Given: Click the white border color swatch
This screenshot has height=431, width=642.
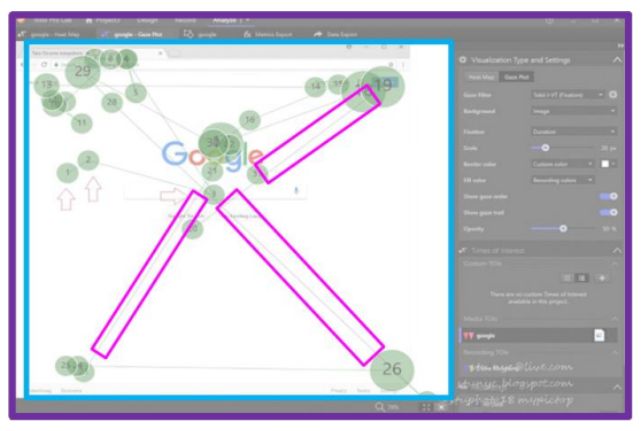Looking at the screenshot, I should [605, 164].
